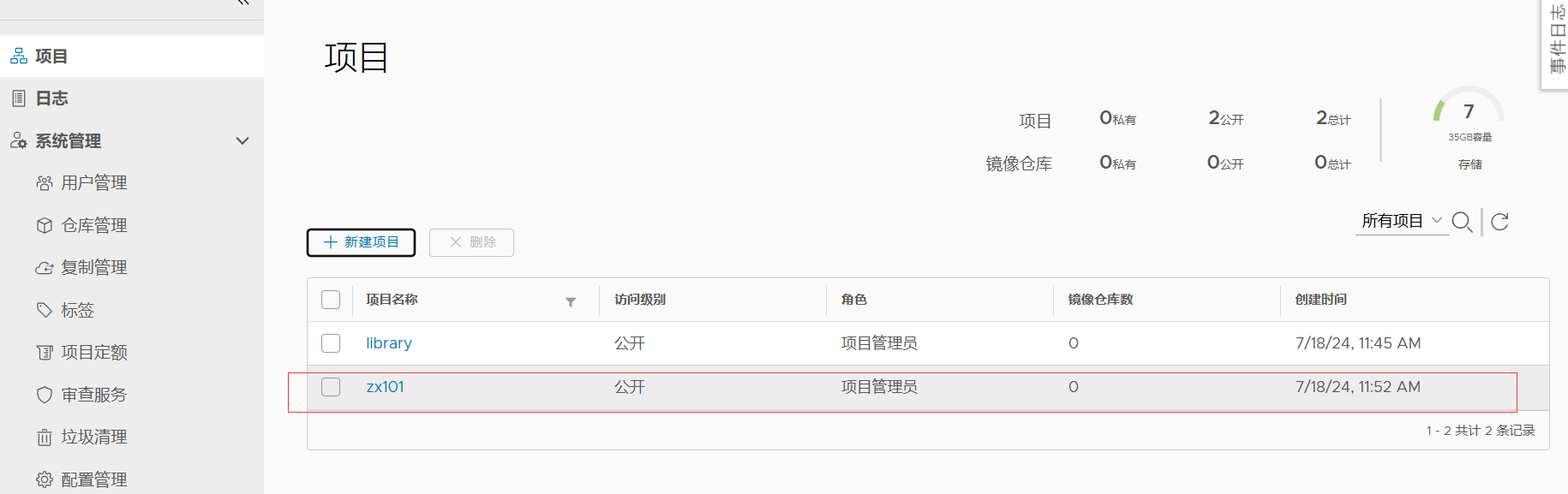
Task: Check the zx101 project checkbox
Action: (x=331, y=387)
